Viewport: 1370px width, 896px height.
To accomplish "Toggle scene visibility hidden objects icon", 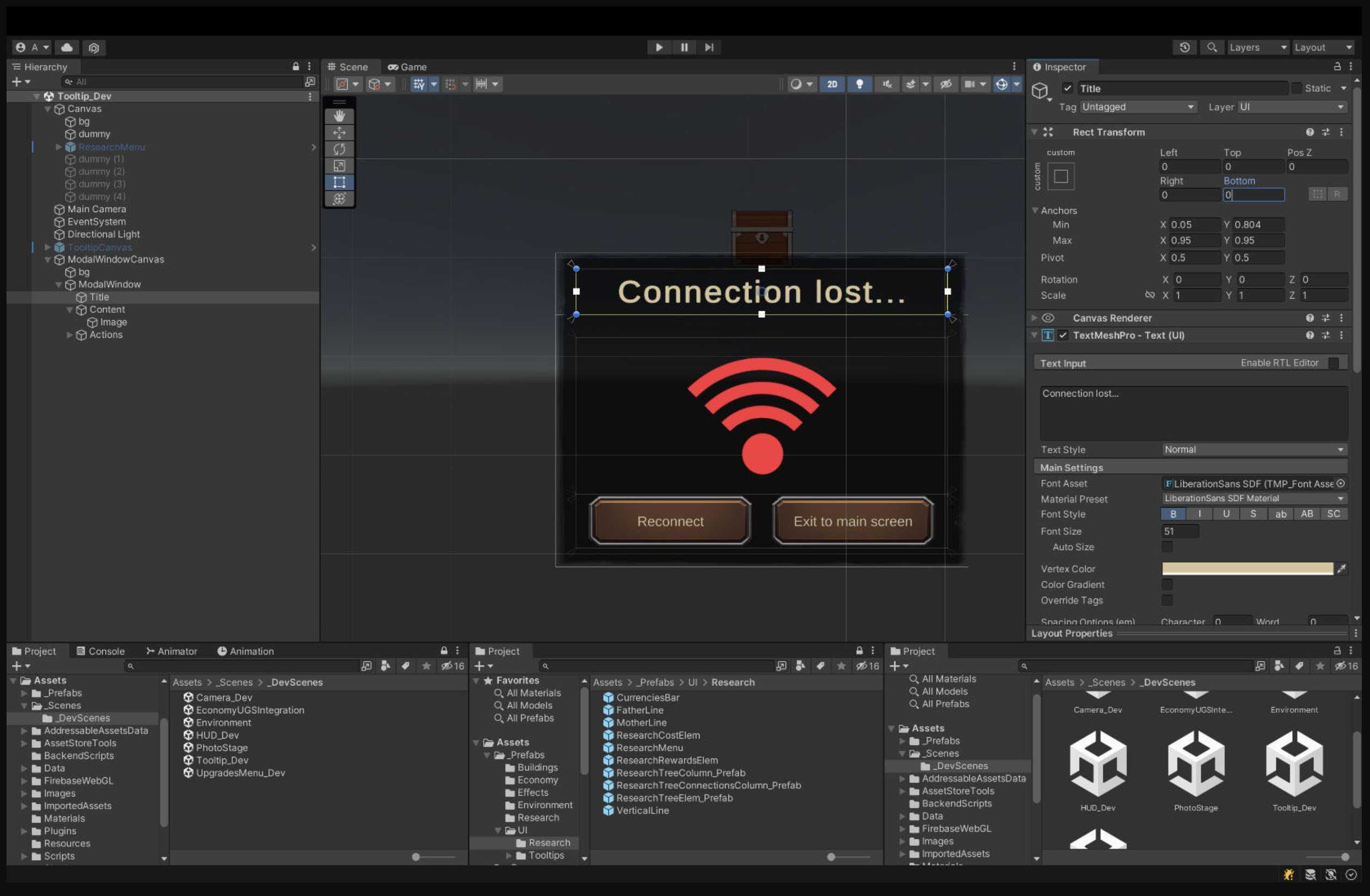I will pyautogui.click(x=946, y=84).
